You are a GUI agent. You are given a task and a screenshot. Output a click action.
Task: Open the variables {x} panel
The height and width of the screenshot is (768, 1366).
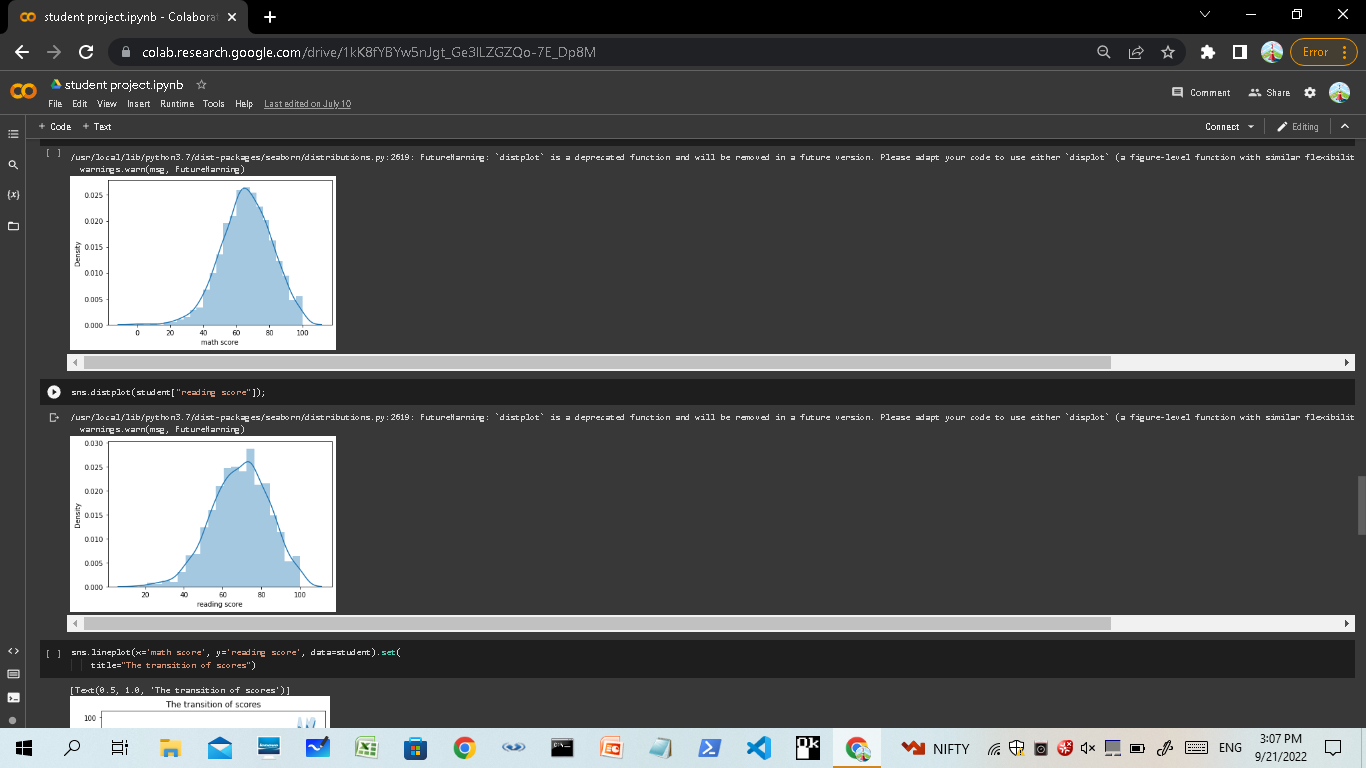tap(13, 195)
